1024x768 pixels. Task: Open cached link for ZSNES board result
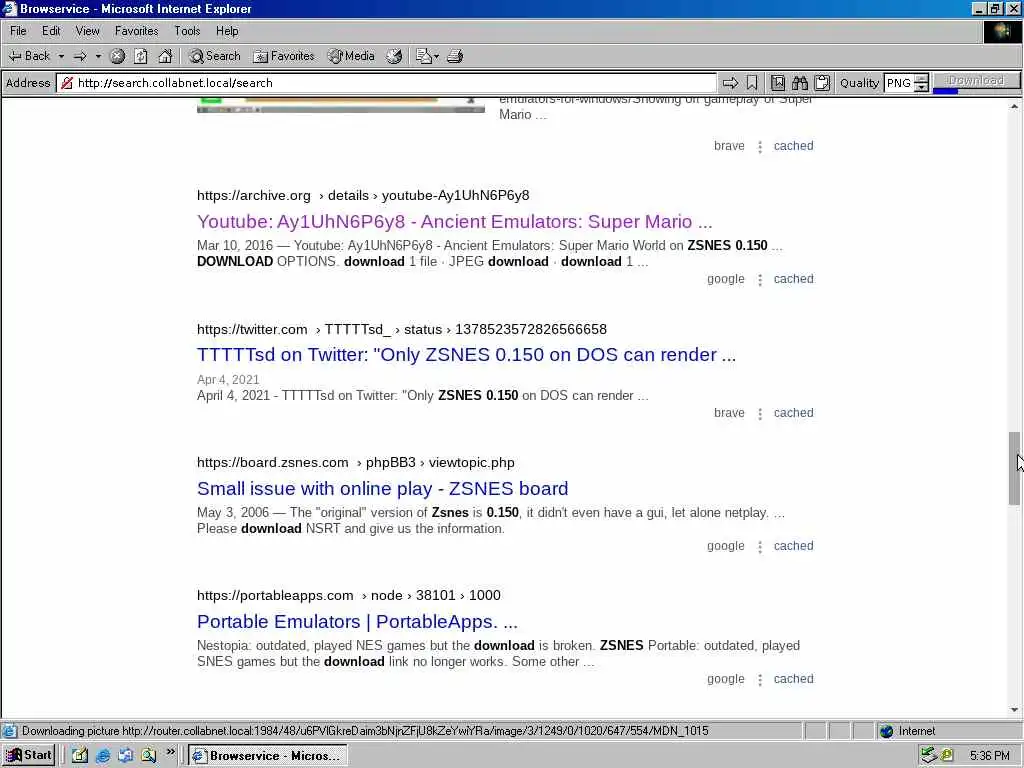coord(793,546)
